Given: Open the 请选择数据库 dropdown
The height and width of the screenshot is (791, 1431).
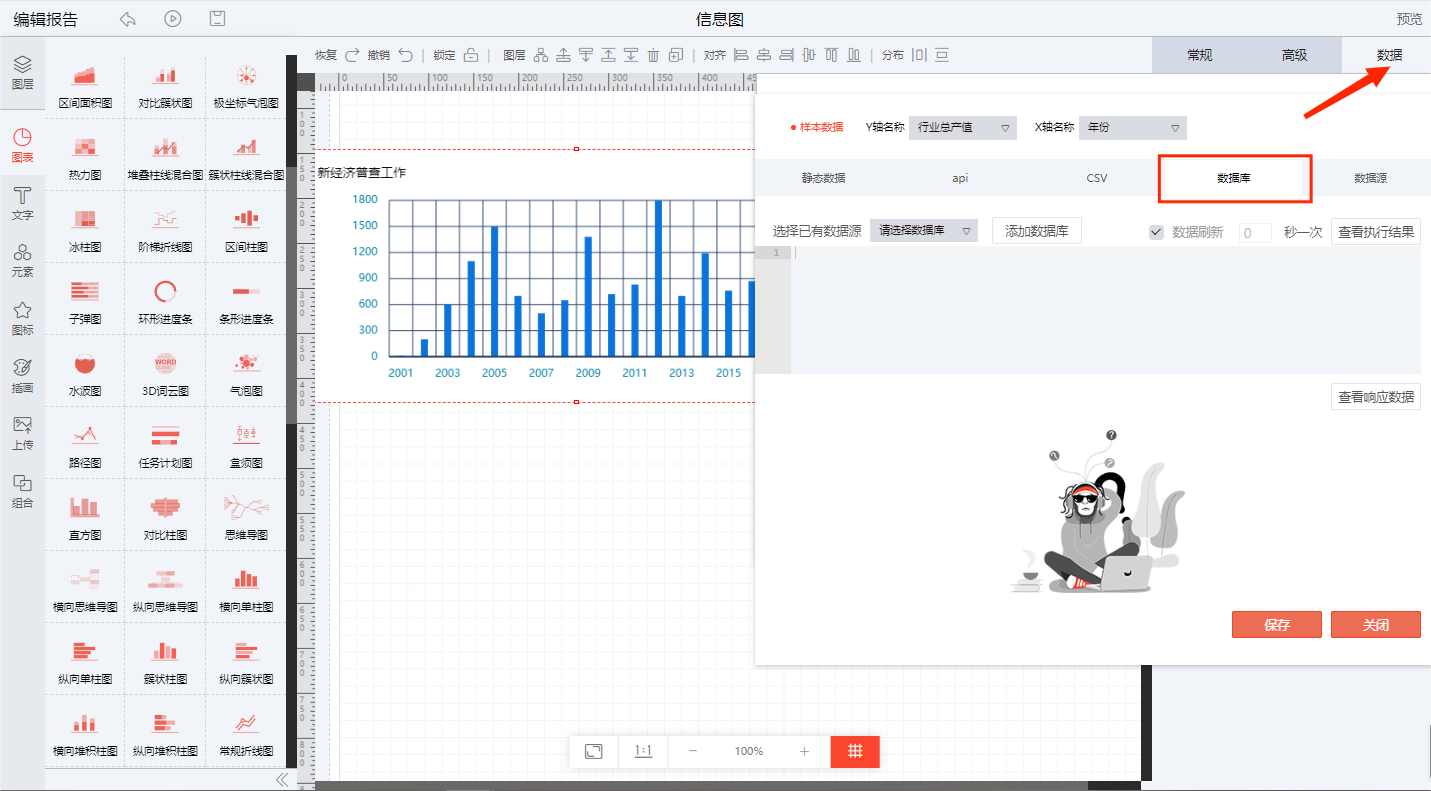Looking at the screenshot, I should (924, 231).
